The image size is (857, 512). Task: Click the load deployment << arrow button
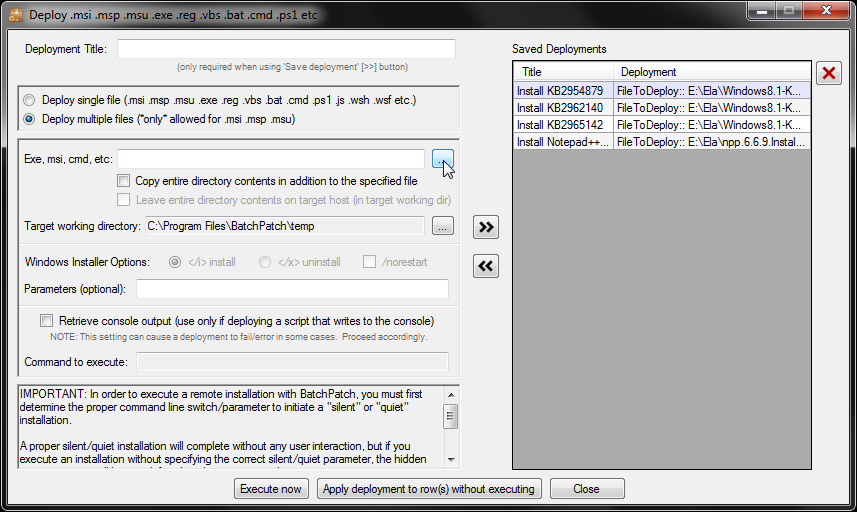click(x=486, y=266)
